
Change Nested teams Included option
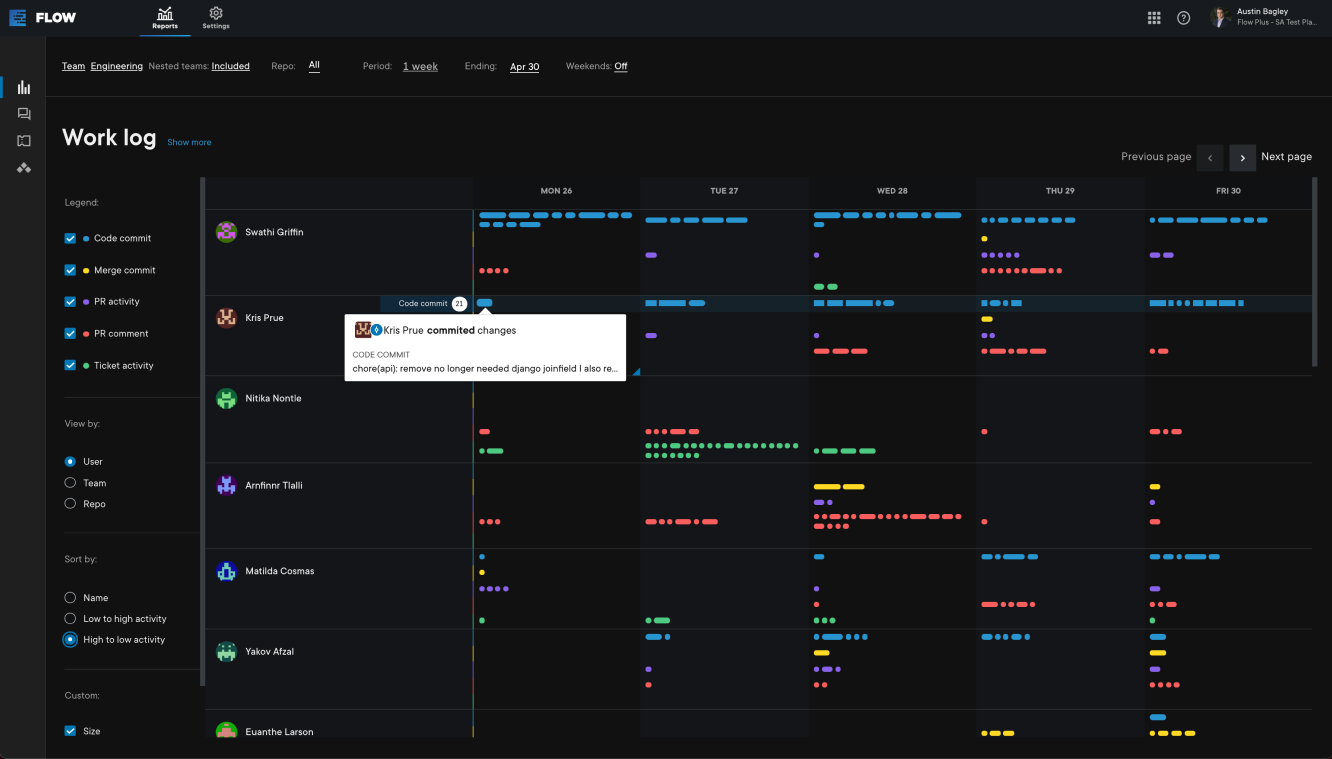[x=230, y=66]
